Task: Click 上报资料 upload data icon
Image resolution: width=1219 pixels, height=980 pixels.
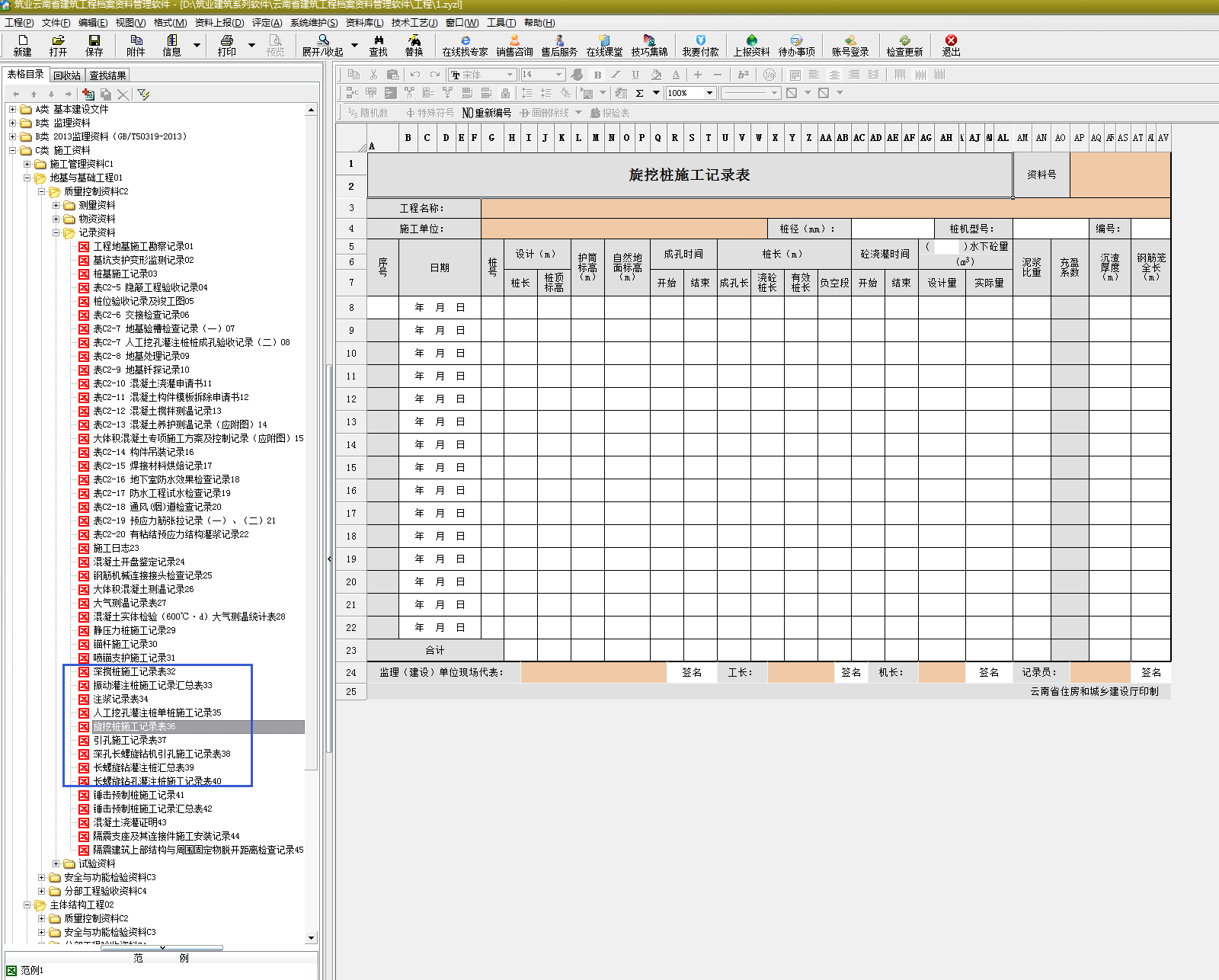Action: pos(751,46)
